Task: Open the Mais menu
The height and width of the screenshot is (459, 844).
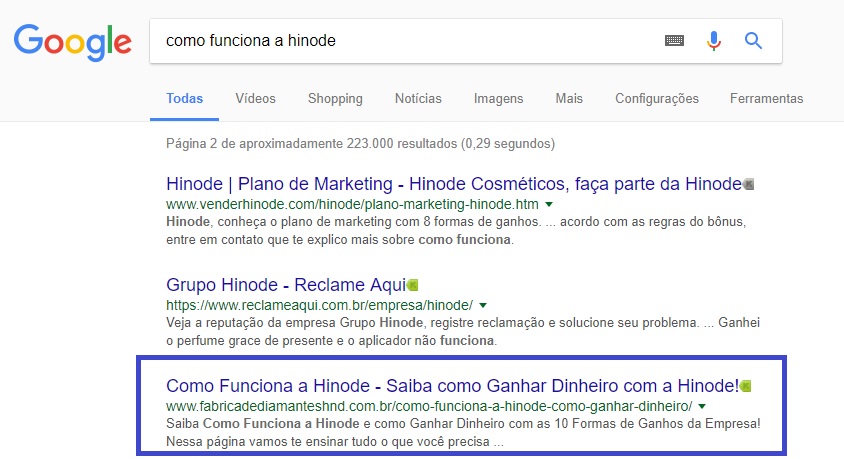Action: pos(569,98)
